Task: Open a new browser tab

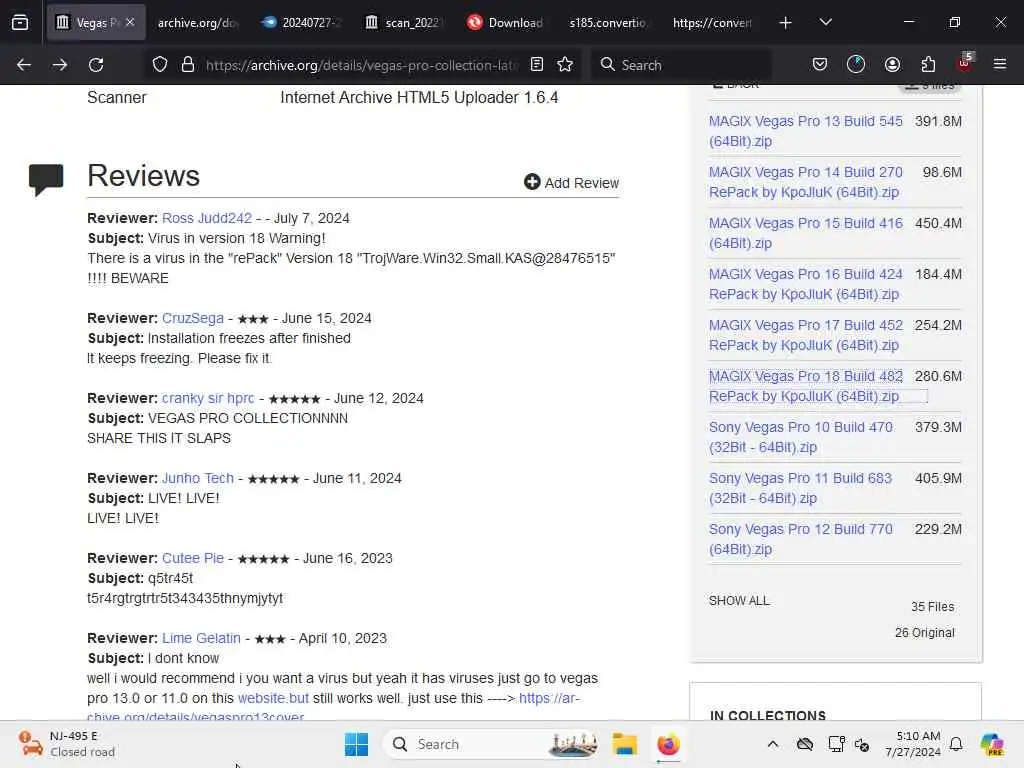Action: pos(785,23)
